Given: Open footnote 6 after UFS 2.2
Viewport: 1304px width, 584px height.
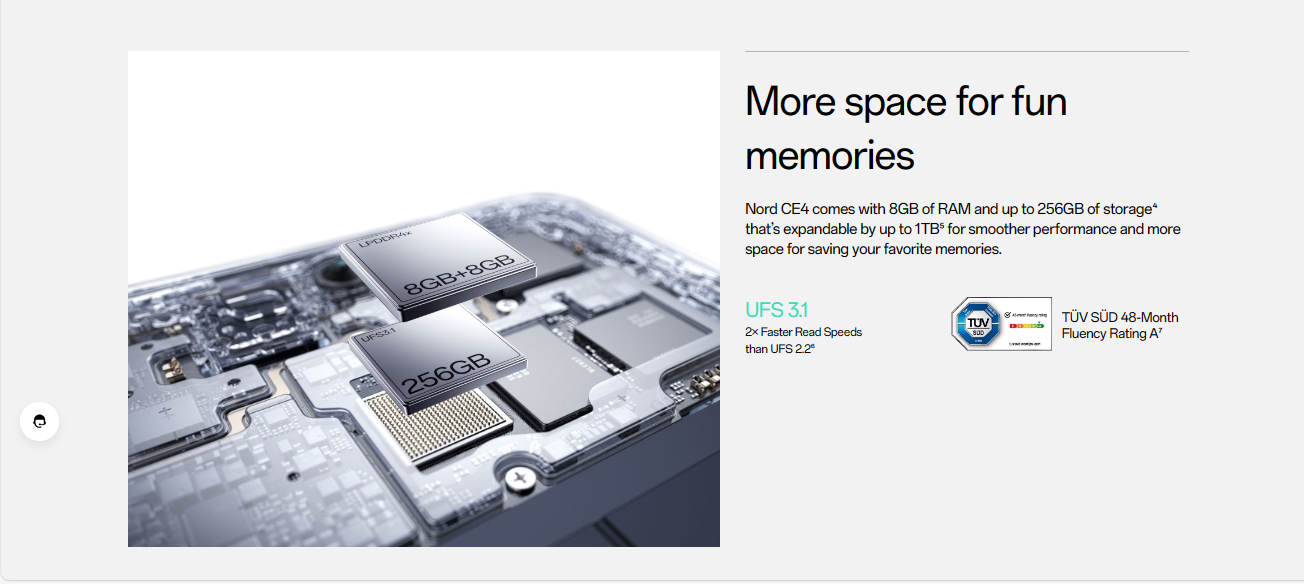Looking at the screenshot, I should (x=813, y=345).
